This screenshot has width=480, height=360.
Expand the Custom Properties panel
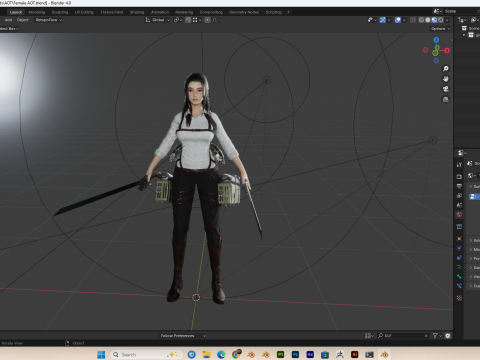pos(474,286)
